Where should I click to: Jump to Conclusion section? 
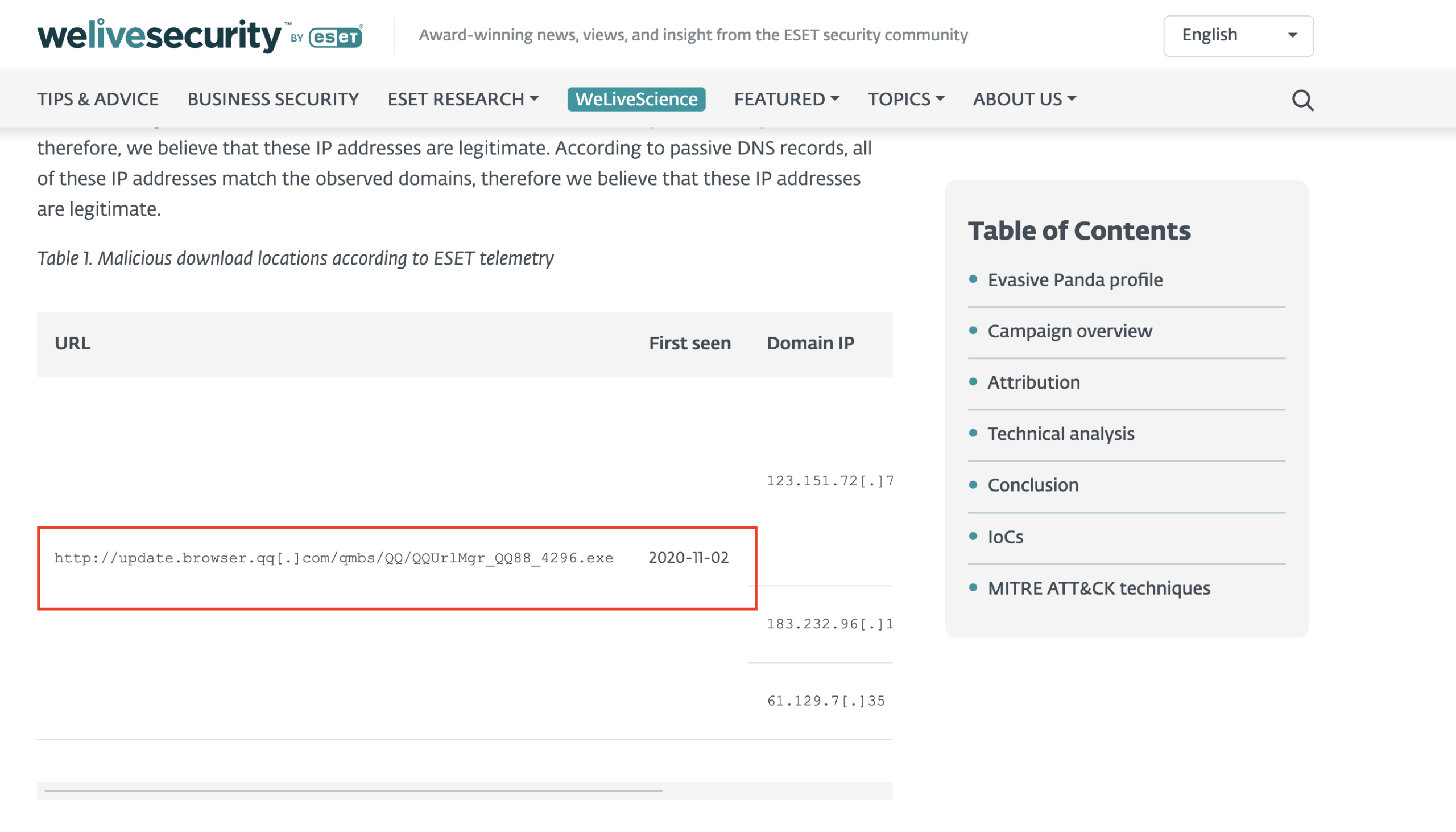[x=1032, y=485]
